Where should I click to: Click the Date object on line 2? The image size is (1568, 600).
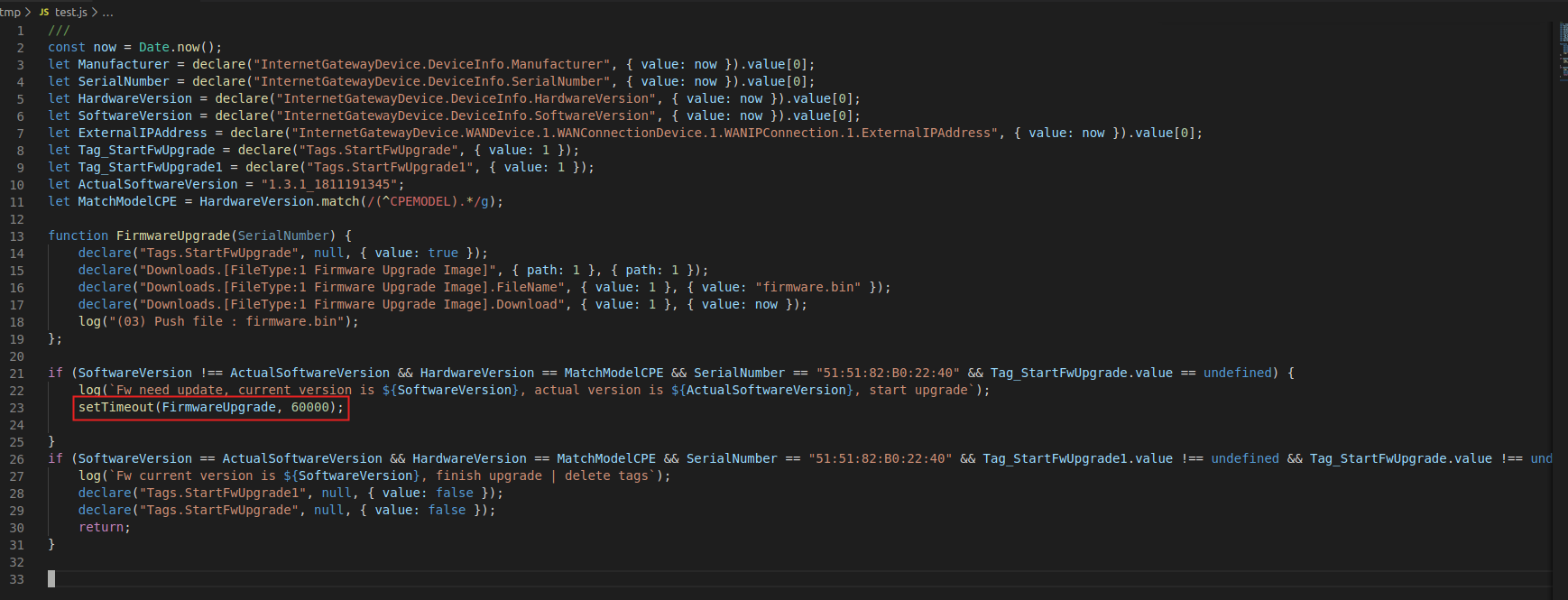(153, 48)
